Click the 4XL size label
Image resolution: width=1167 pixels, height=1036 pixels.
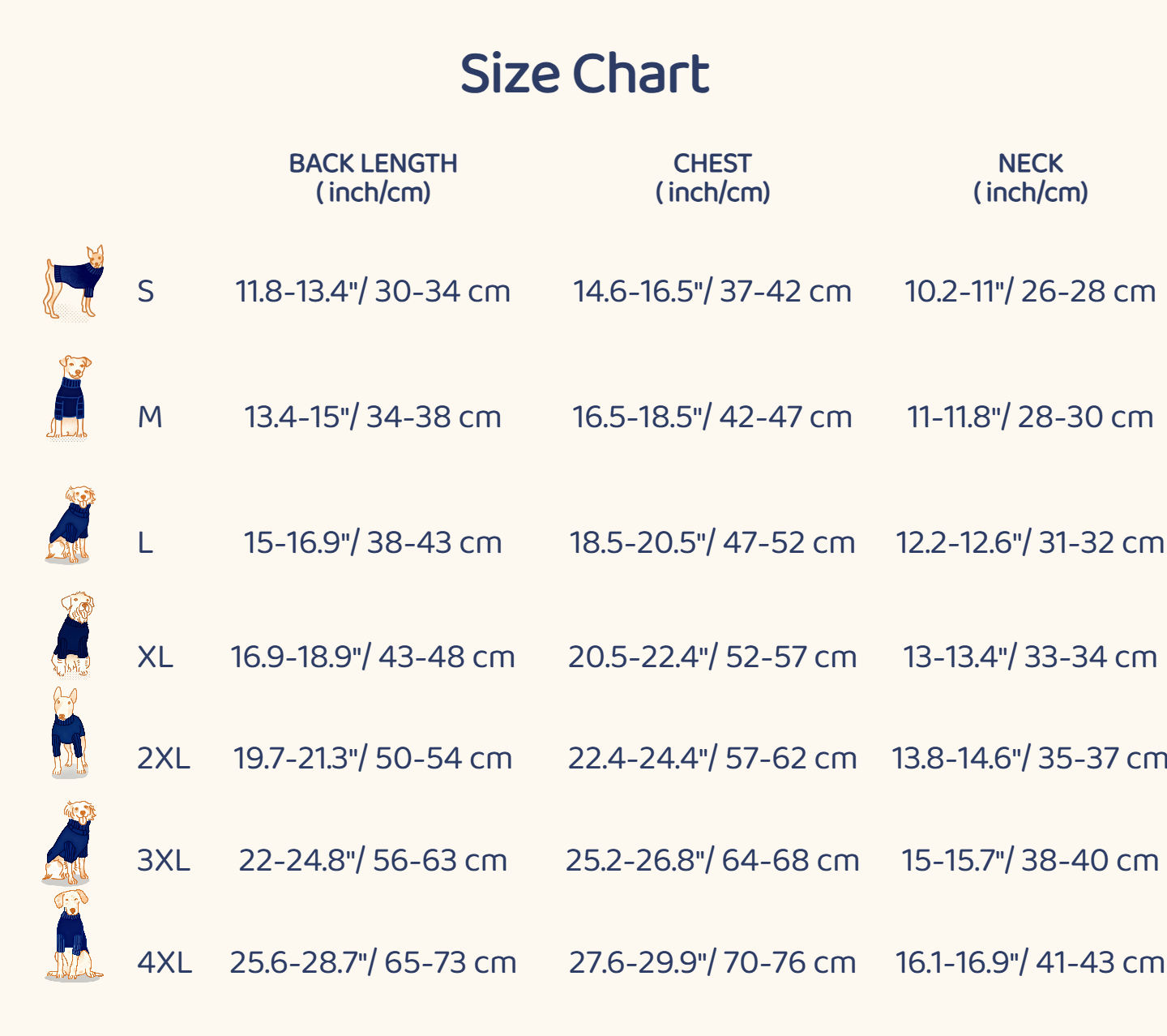(x=165, y=962)
